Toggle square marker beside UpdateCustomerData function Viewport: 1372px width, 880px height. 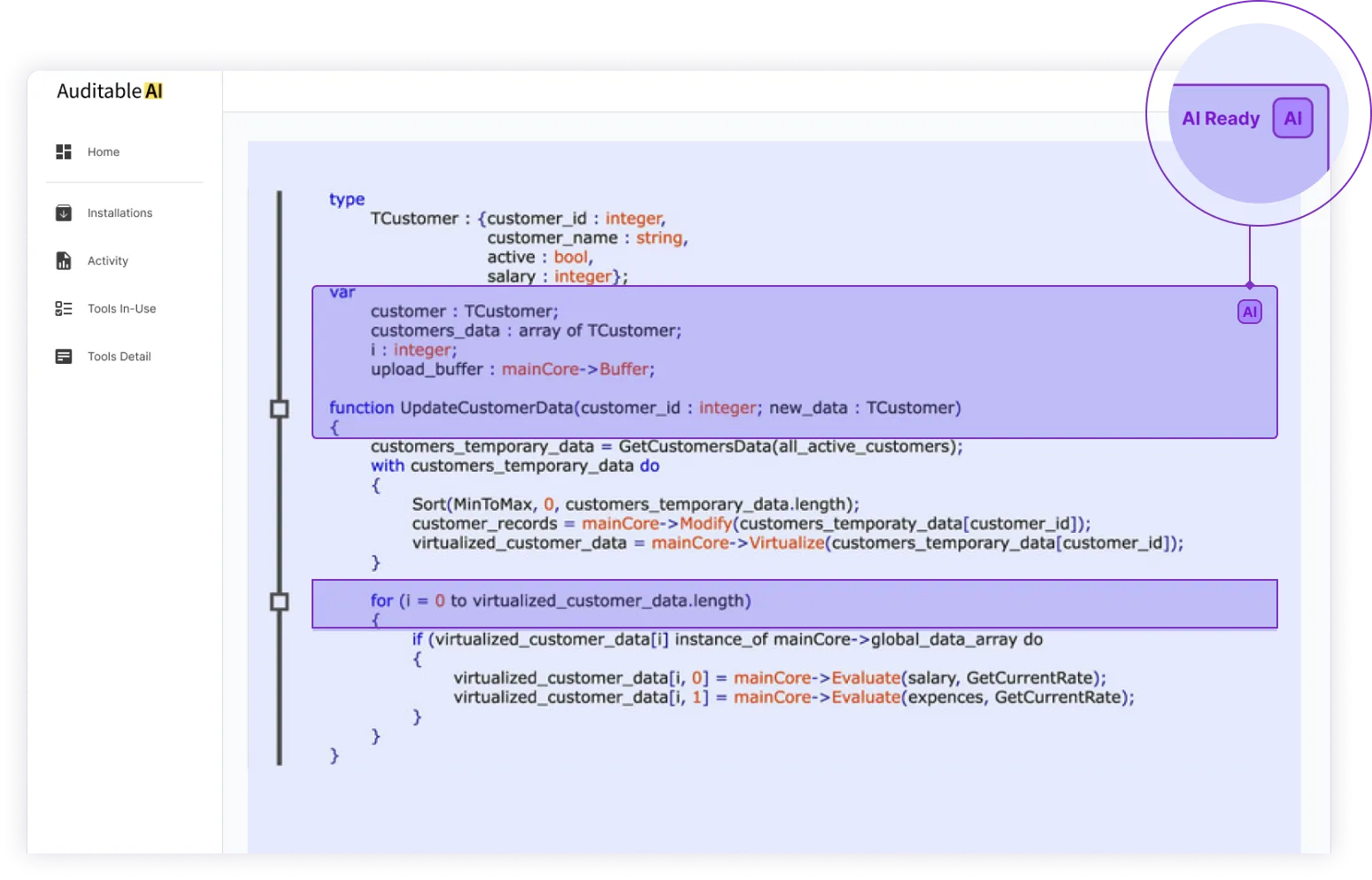280,408
